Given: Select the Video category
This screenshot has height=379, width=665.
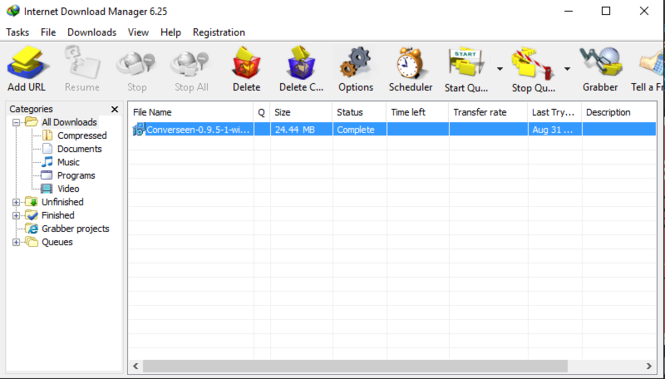Looking at the screenshot, I should [68, 189].
